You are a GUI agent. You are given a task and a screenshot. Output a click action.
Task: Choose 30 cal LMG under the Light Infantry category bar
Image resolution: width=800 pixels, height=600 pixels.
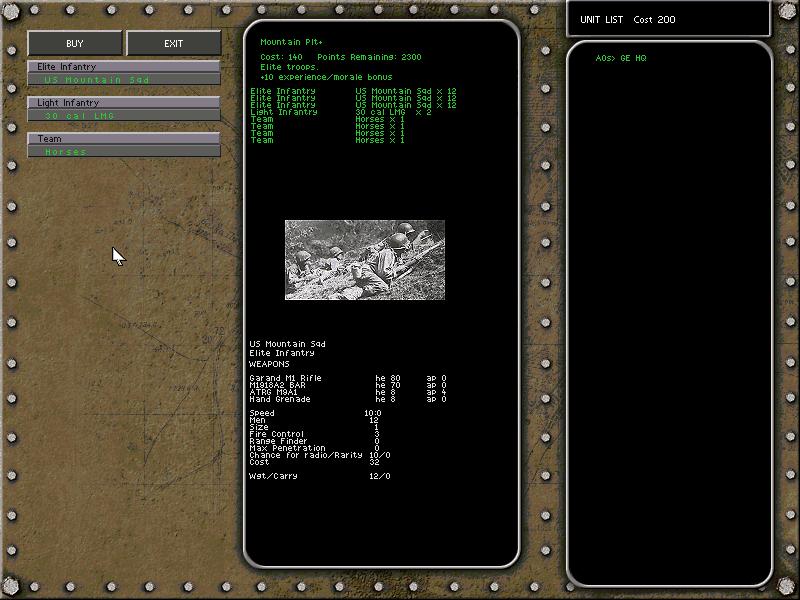[124, 116]
